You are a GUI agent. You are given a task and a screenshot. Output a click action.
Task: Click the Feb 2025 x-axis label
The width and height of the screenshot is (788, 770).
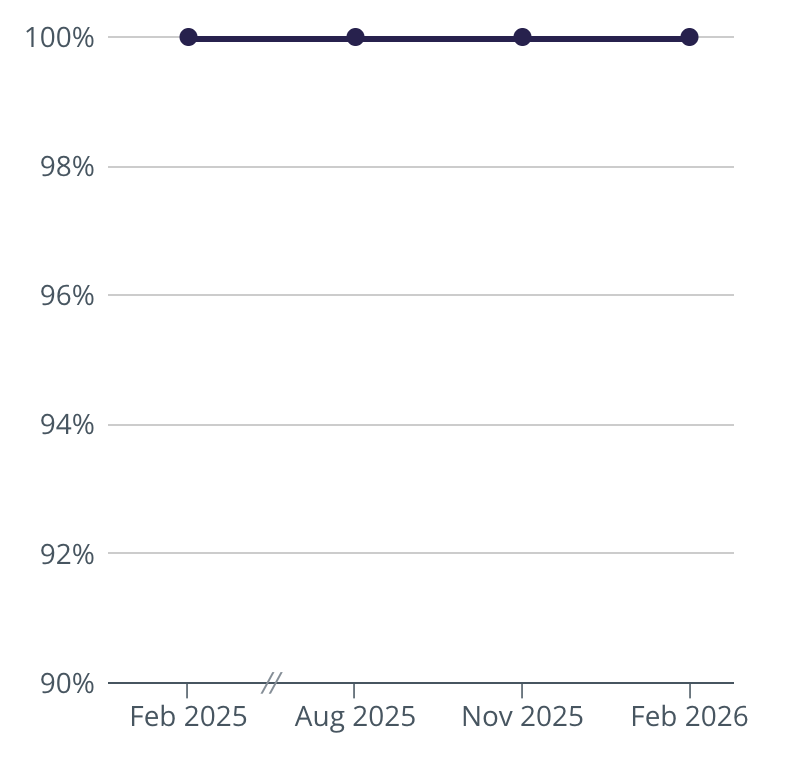188,717
